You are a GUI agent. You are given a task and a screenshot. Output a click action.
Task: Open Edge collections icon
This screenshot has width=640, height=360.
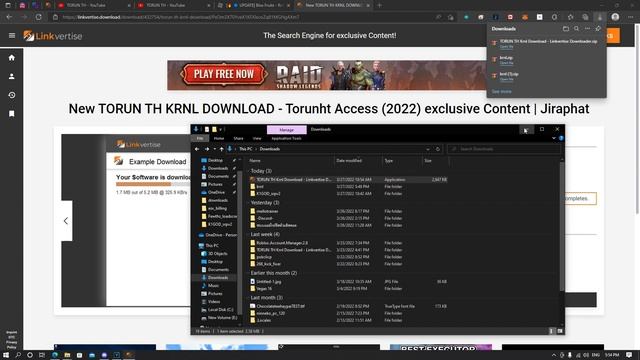pos(585,17)
